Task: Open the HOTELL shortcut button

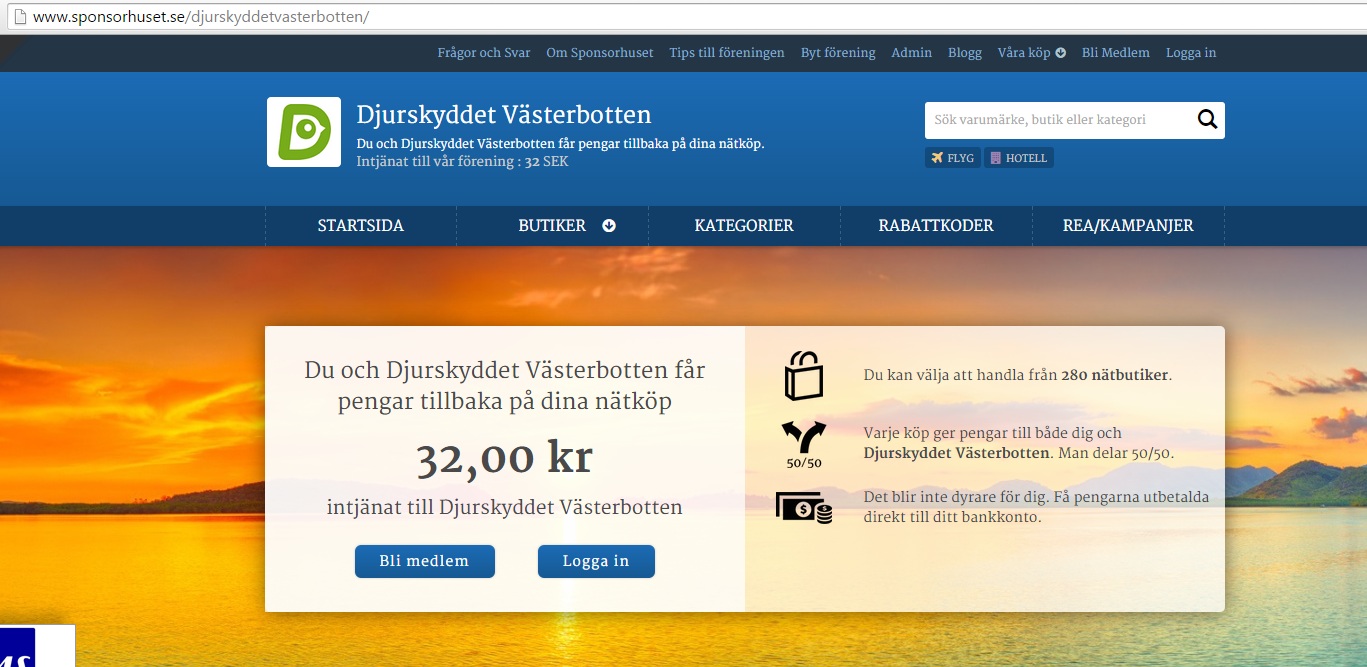Action: (1019, 158)
